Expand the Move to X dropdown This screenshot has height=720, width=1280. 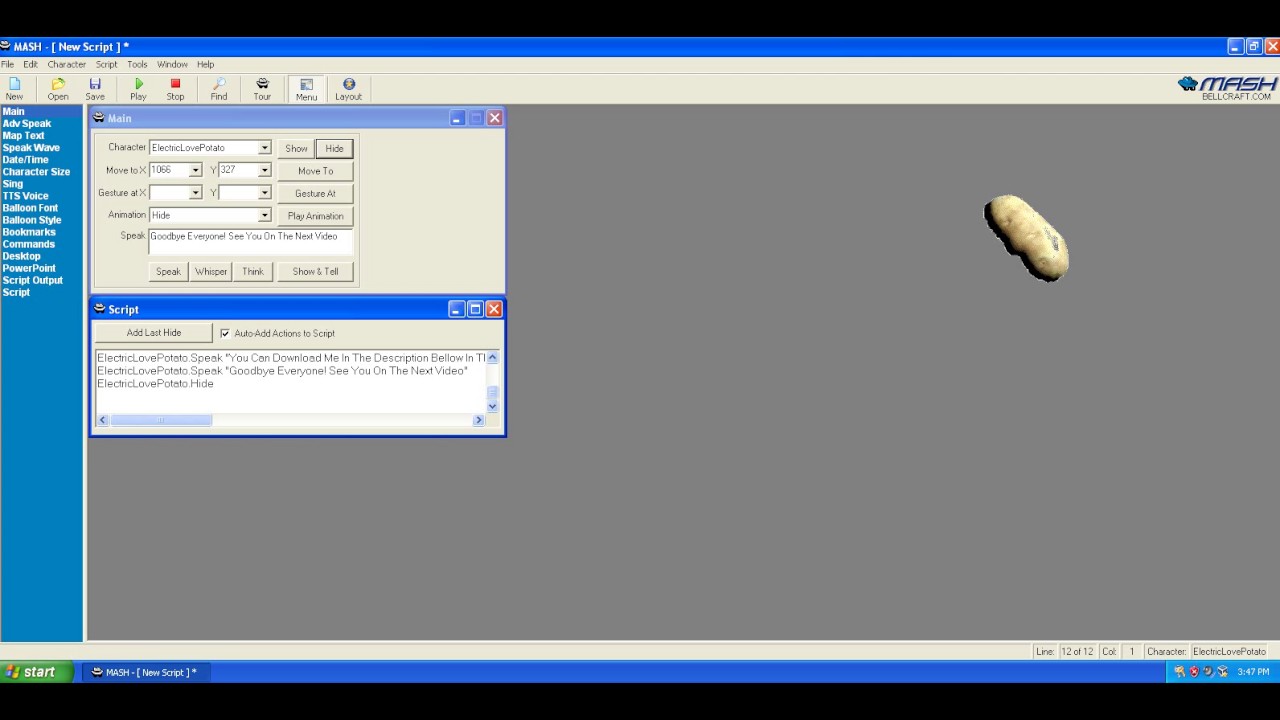coord(195,170)
